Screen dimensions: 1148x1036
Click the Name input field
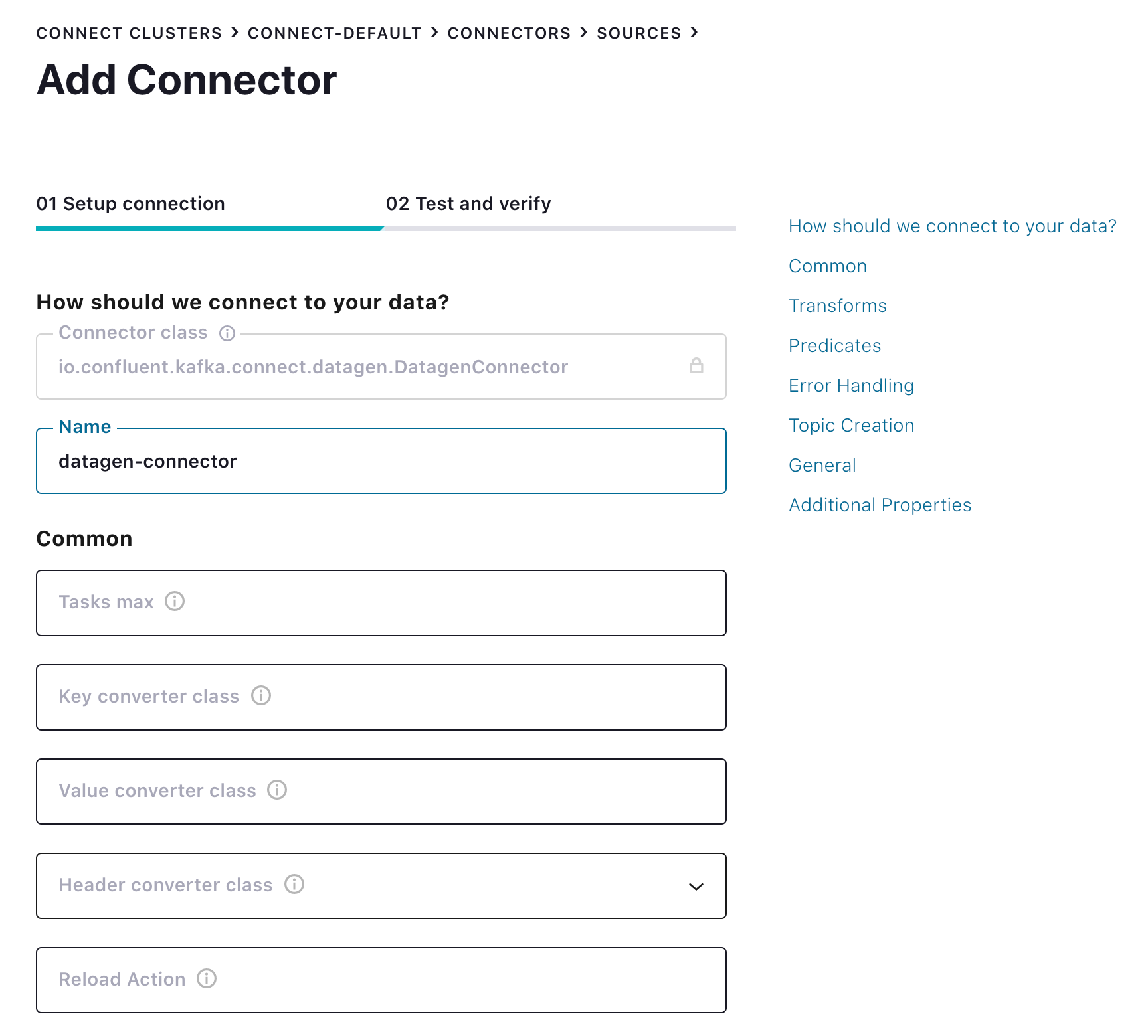381,461
